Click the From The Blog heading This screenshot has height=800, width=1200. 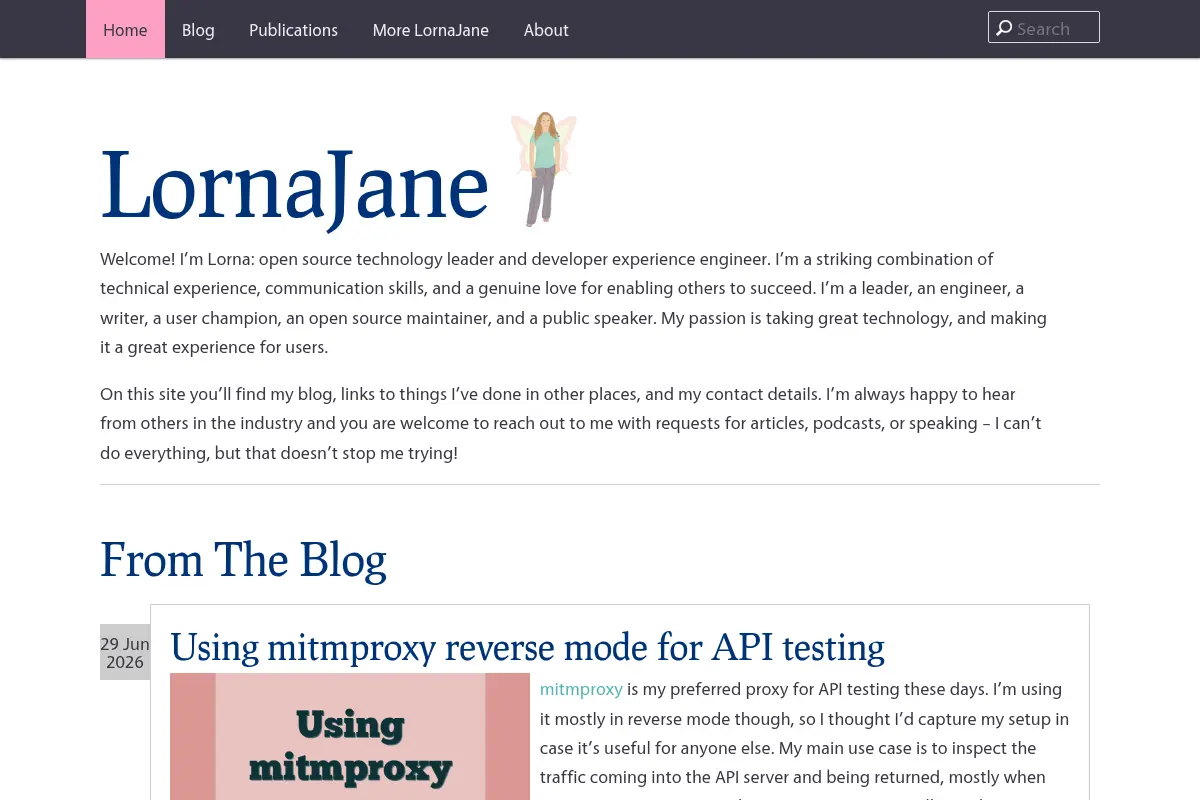point(243,560)
